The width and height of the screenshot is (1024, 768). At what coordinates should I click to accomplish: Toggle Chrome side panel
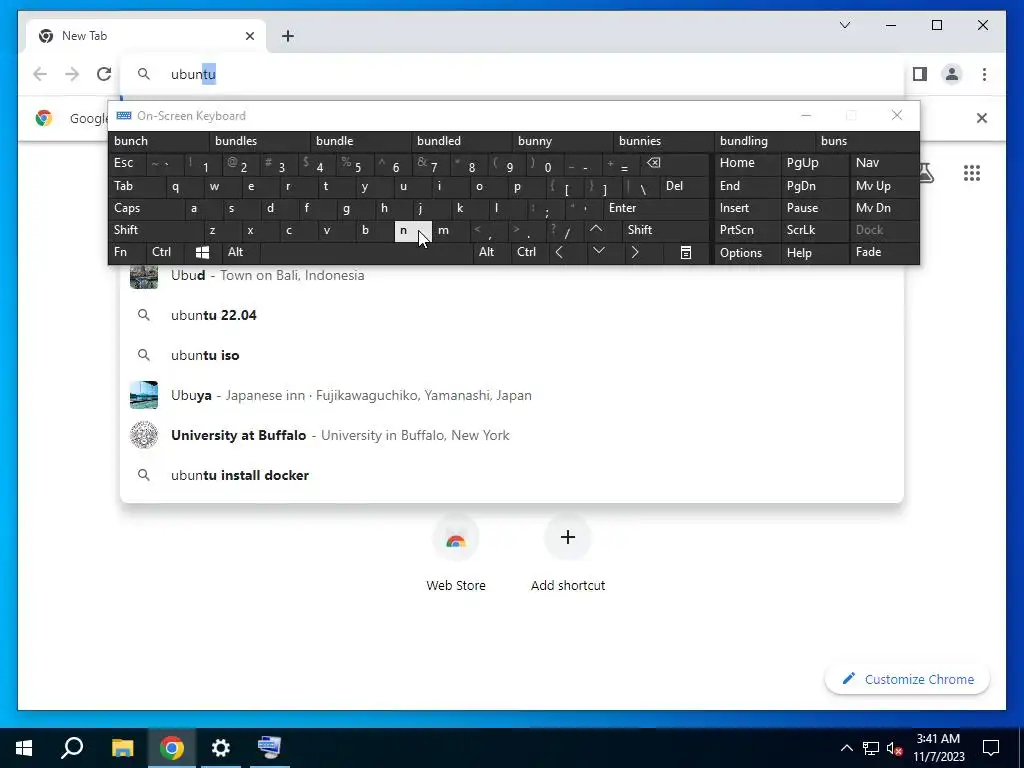920,74
